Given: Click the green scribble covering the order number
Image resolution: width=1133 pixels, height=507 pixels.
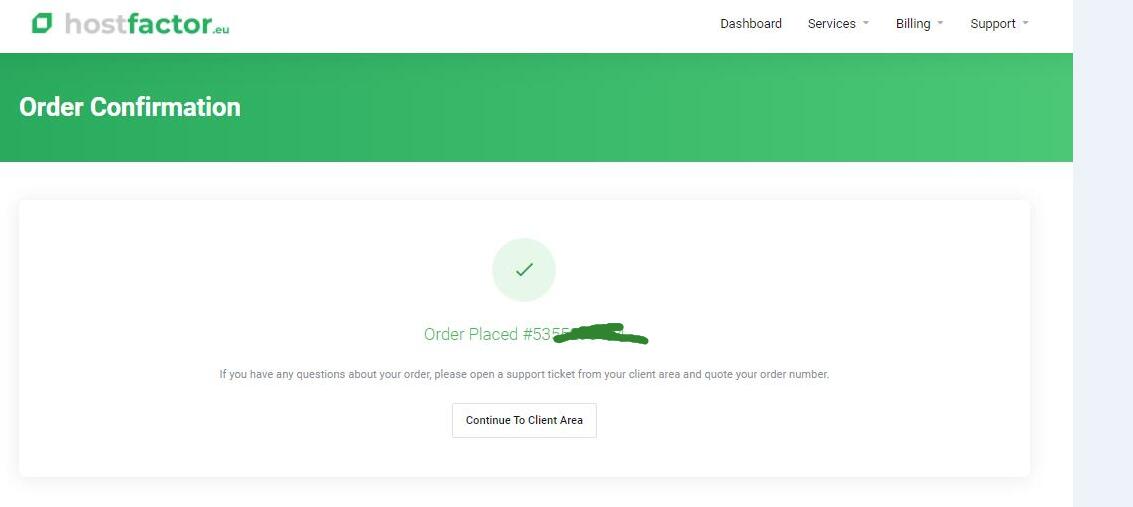Looking at the screenshot, I should click(x=600, y=334).
